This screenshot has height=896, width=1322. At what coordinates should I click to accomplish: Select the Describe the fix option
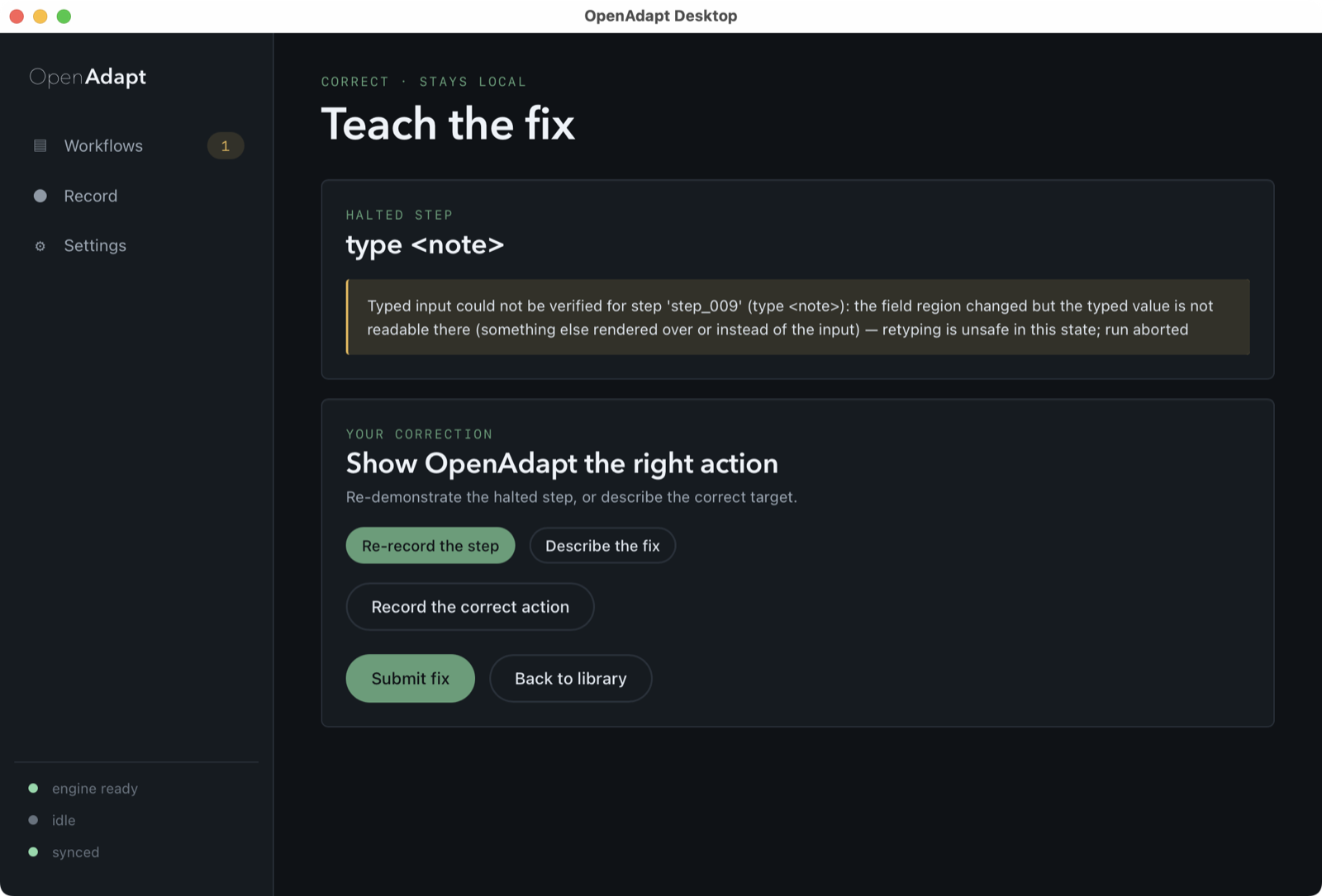point(602,546)
